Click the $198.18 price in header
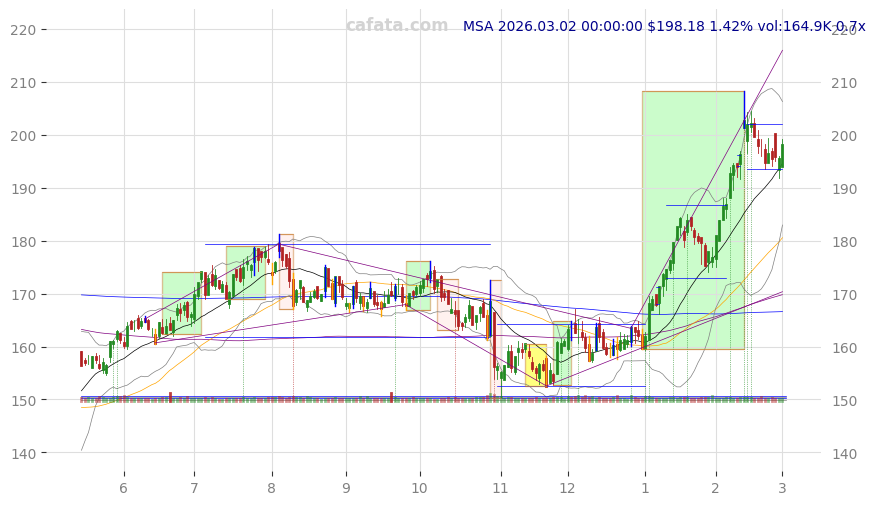The image size is (876, 505). tap(677, 27)
